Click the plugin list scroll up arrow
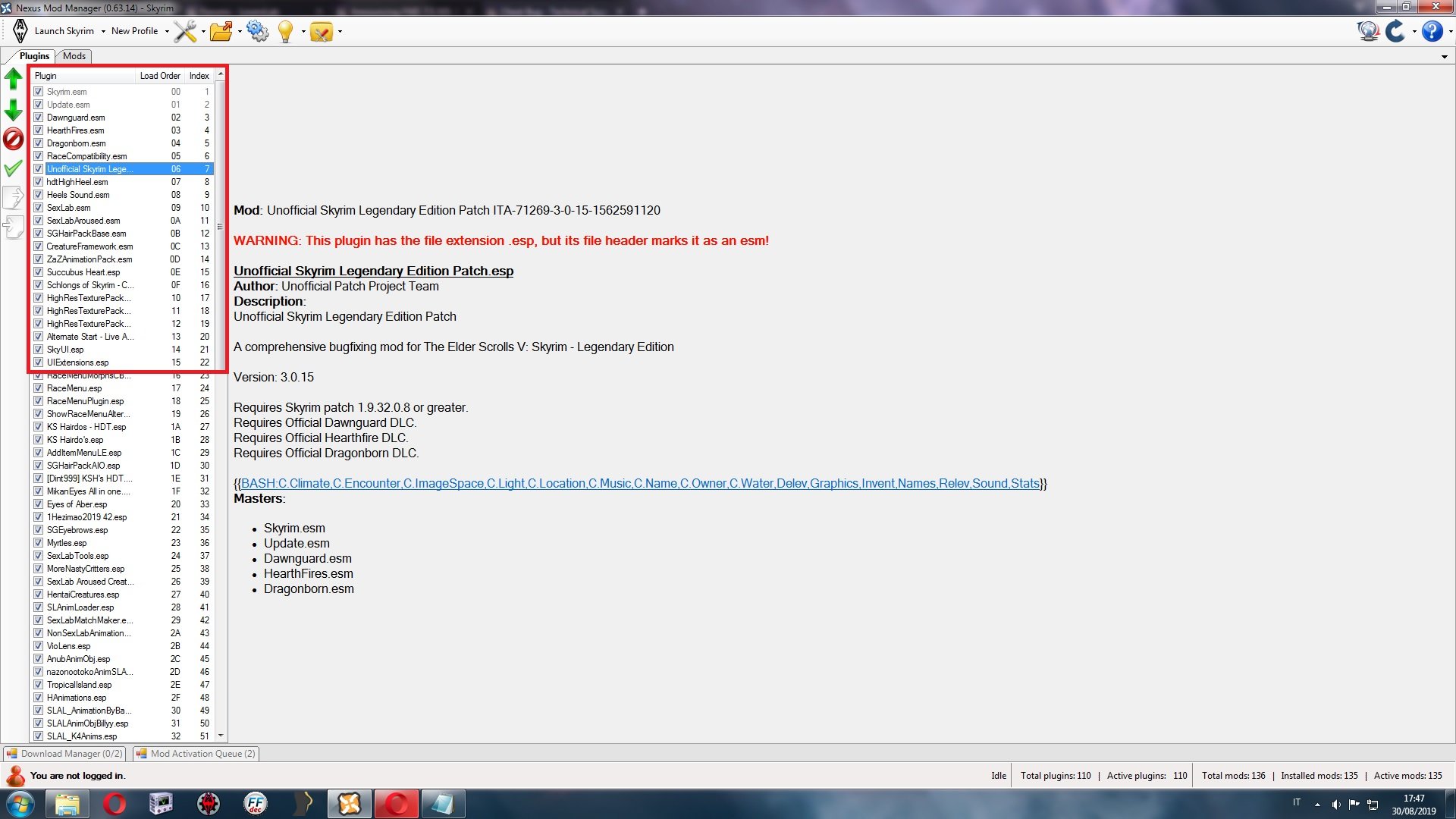Image resolution: width=1456 pixels, height=819 pixels. click(221, 75)
